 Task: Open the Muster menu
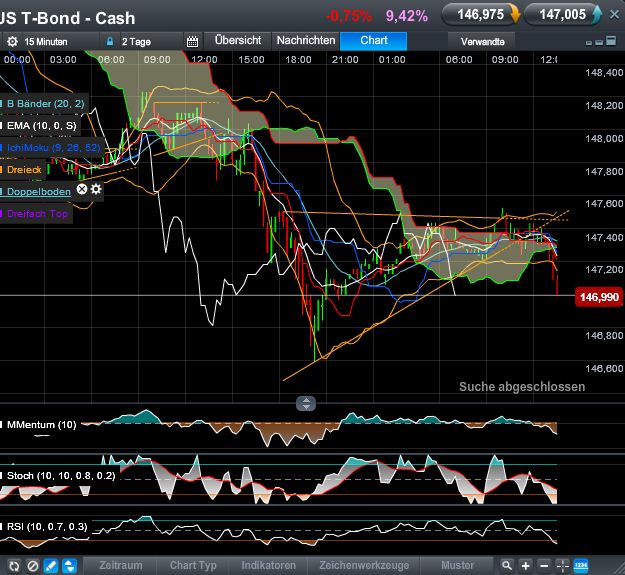coord(458,565)
